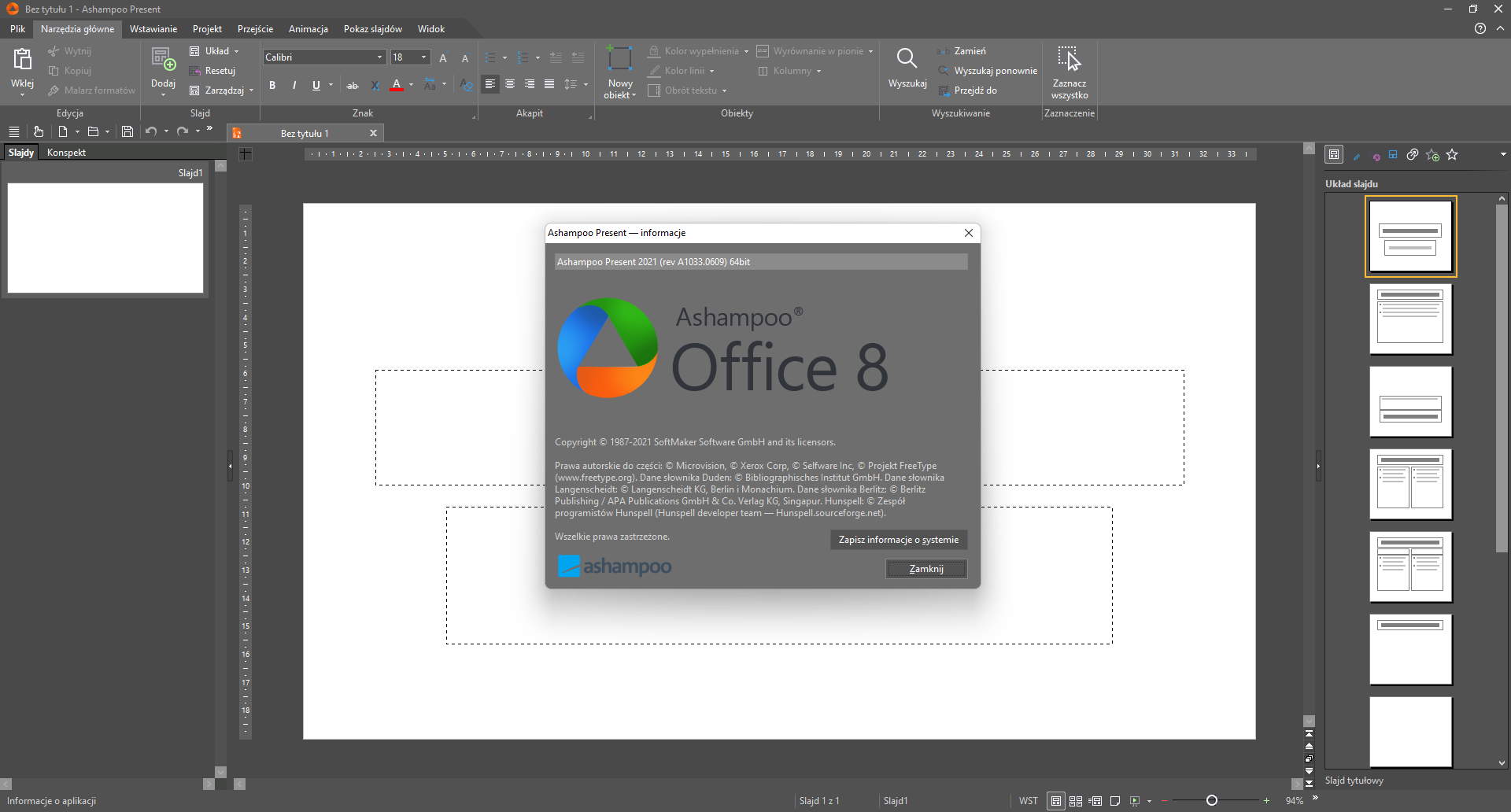The width and height of the screenshot is (1511, 812).
Task: Close the Bez tytułu 1 document tab
Action: [374, 133]
